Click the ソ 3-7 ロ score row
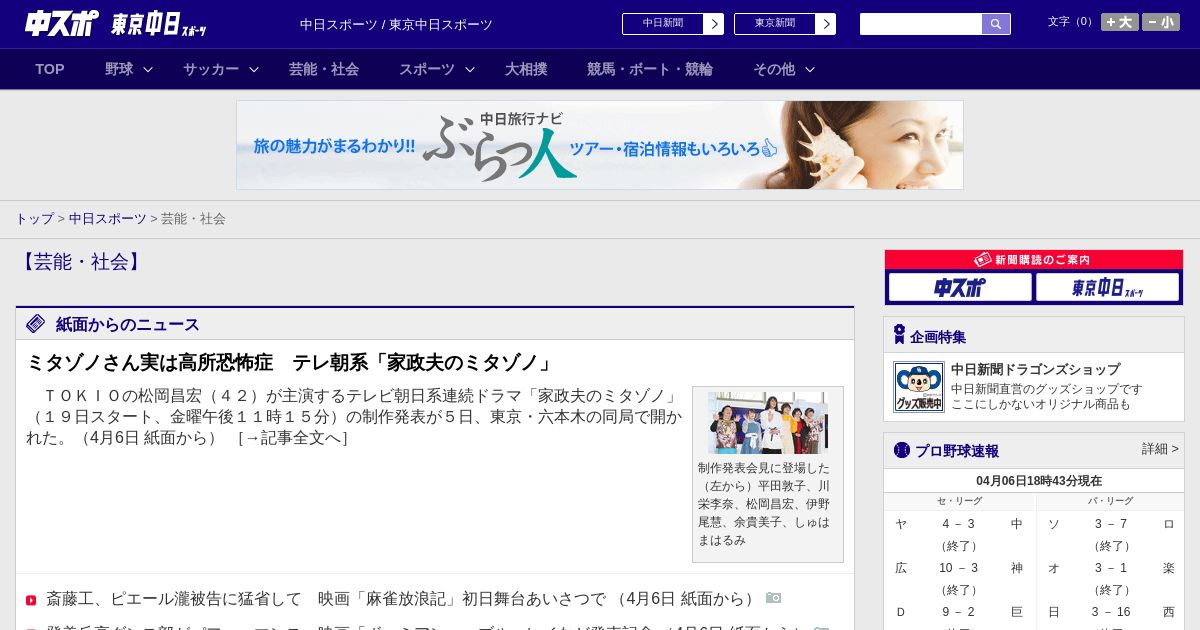The image size is (1200, 630). point(1111,524)
